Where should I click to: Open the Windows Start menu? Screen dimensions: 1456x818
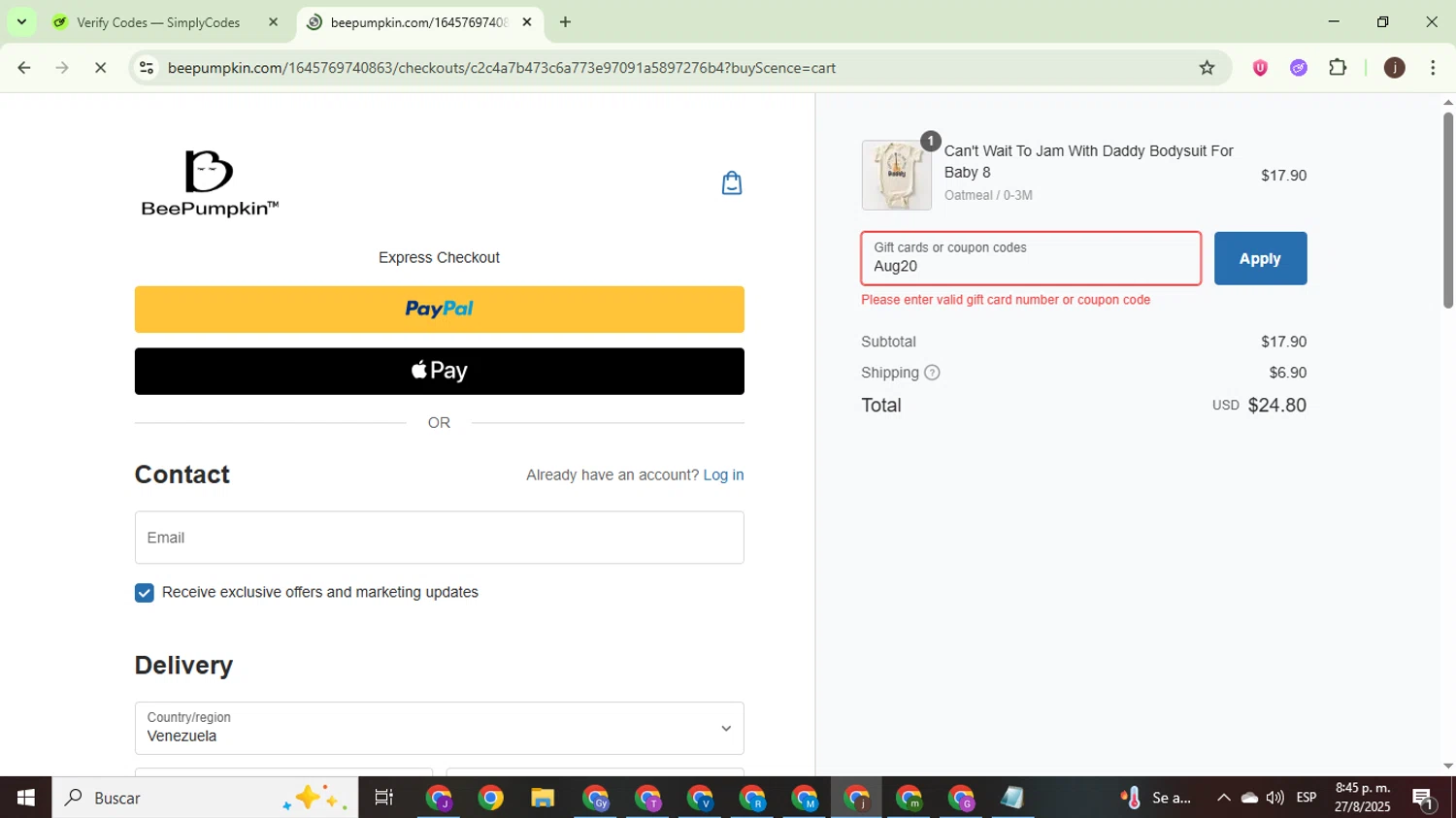click(26, 798)
